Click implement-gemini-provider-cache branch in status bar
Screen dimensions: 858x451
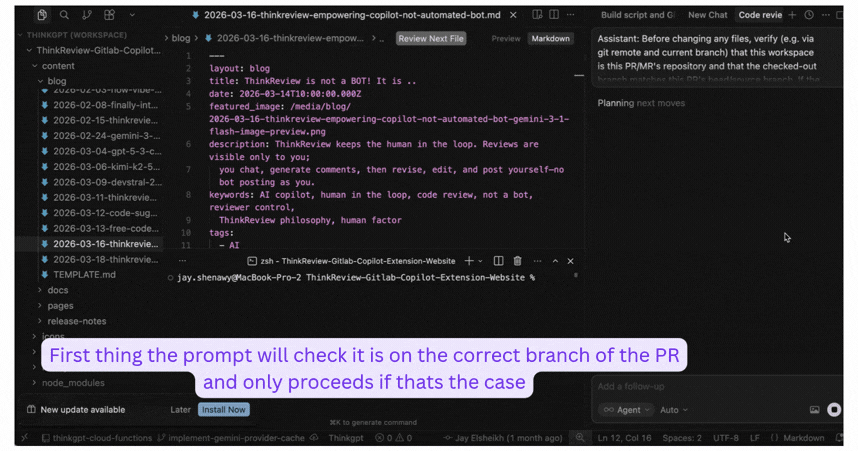(231, 438)
